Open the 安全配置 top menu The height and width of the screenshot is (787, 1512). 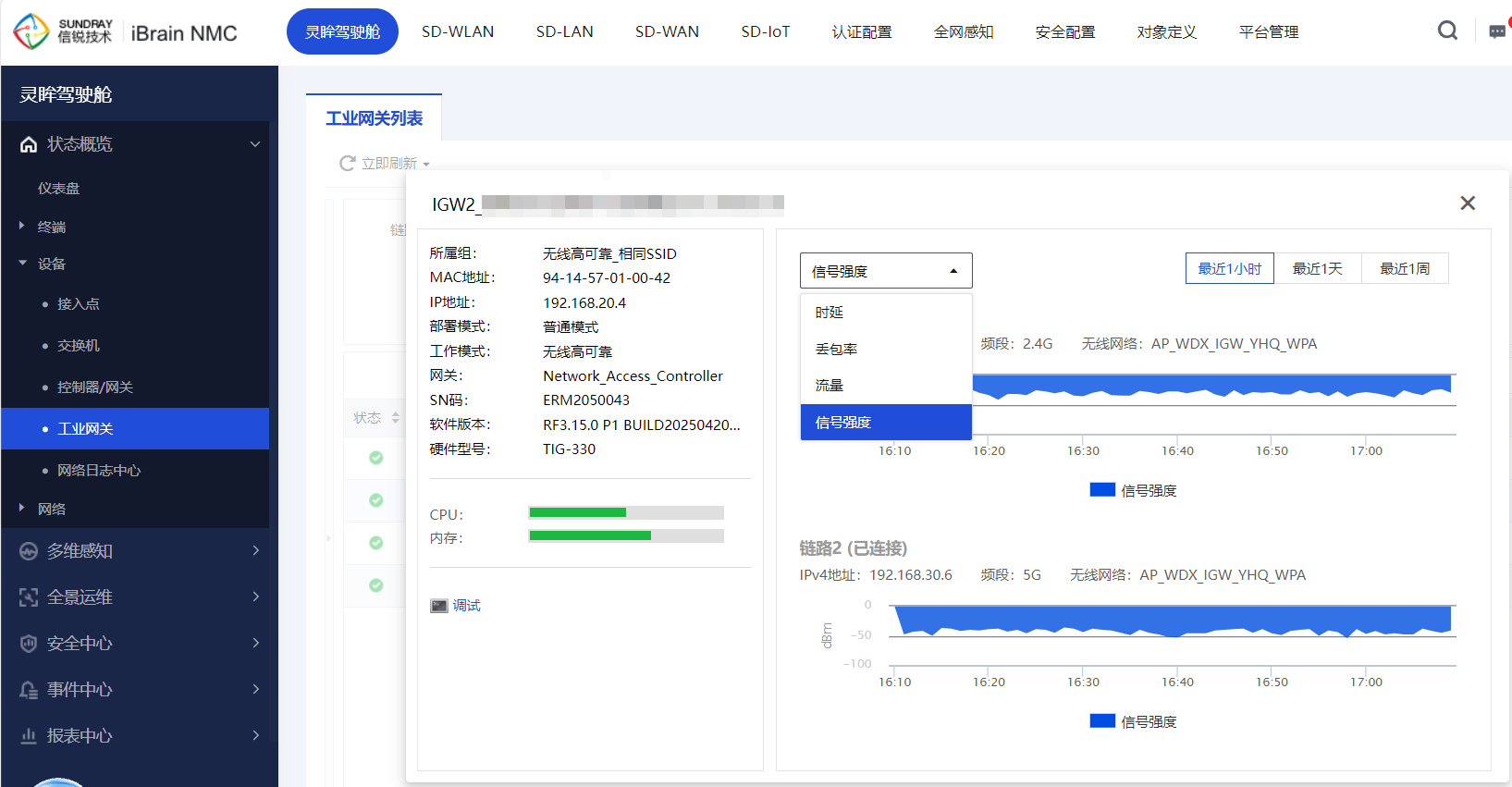click(x=1065, y=31)
